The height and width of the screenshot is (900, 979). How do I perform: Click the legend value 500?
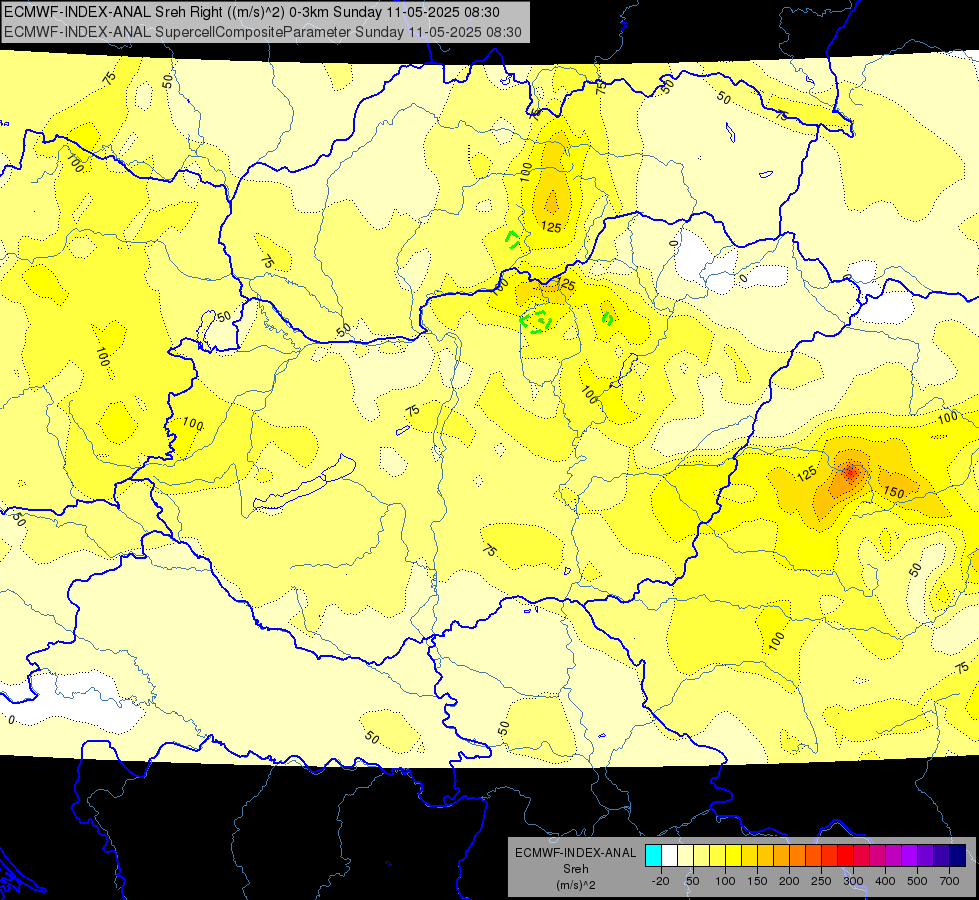click(917, 881)
